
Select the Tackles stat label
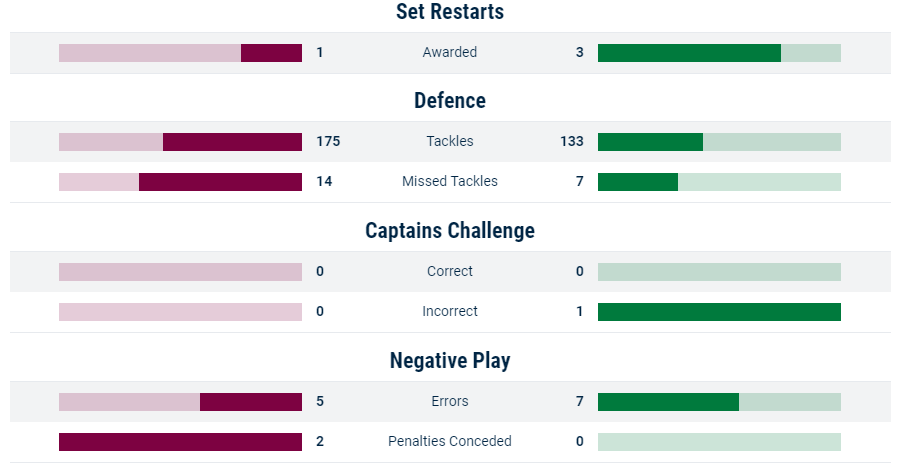450,141
